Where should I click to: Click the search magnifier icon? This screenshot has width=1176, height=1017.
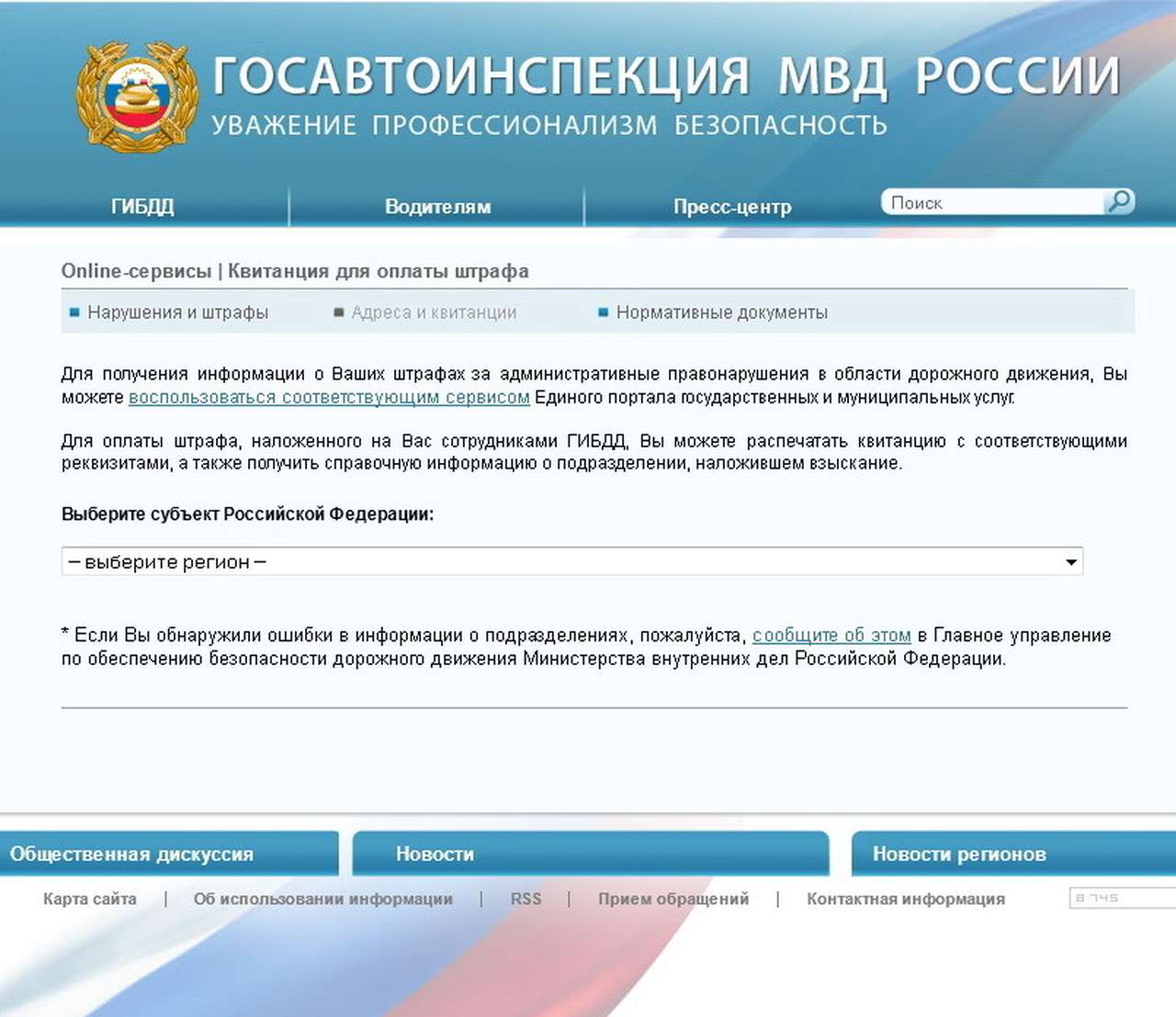point(1120,200)
